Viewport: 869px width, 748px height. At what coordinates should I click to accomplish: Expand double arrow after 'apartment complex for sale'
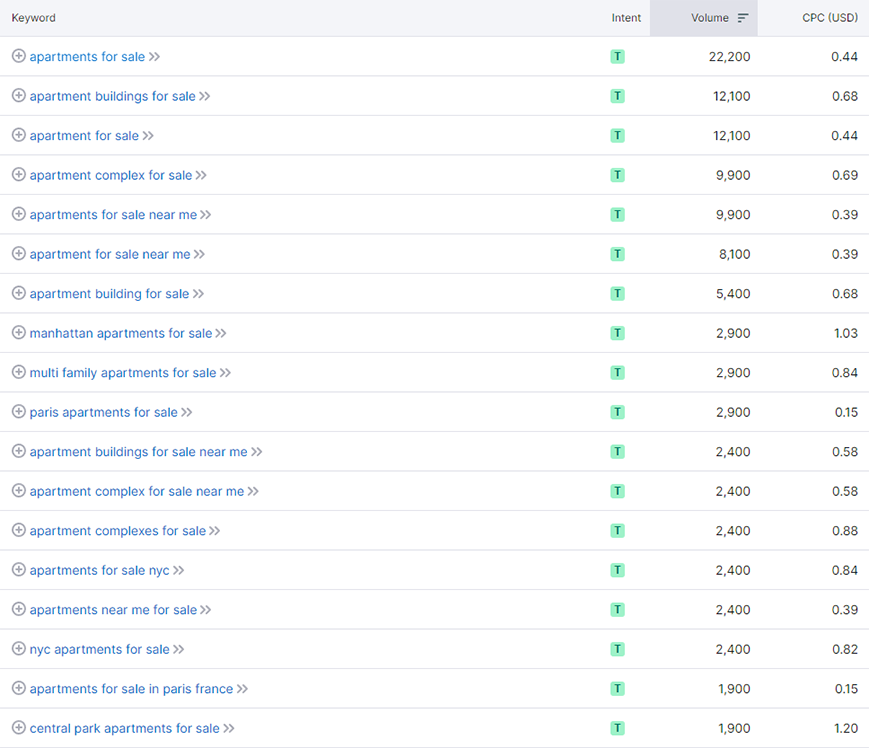[x=201, y=175]
